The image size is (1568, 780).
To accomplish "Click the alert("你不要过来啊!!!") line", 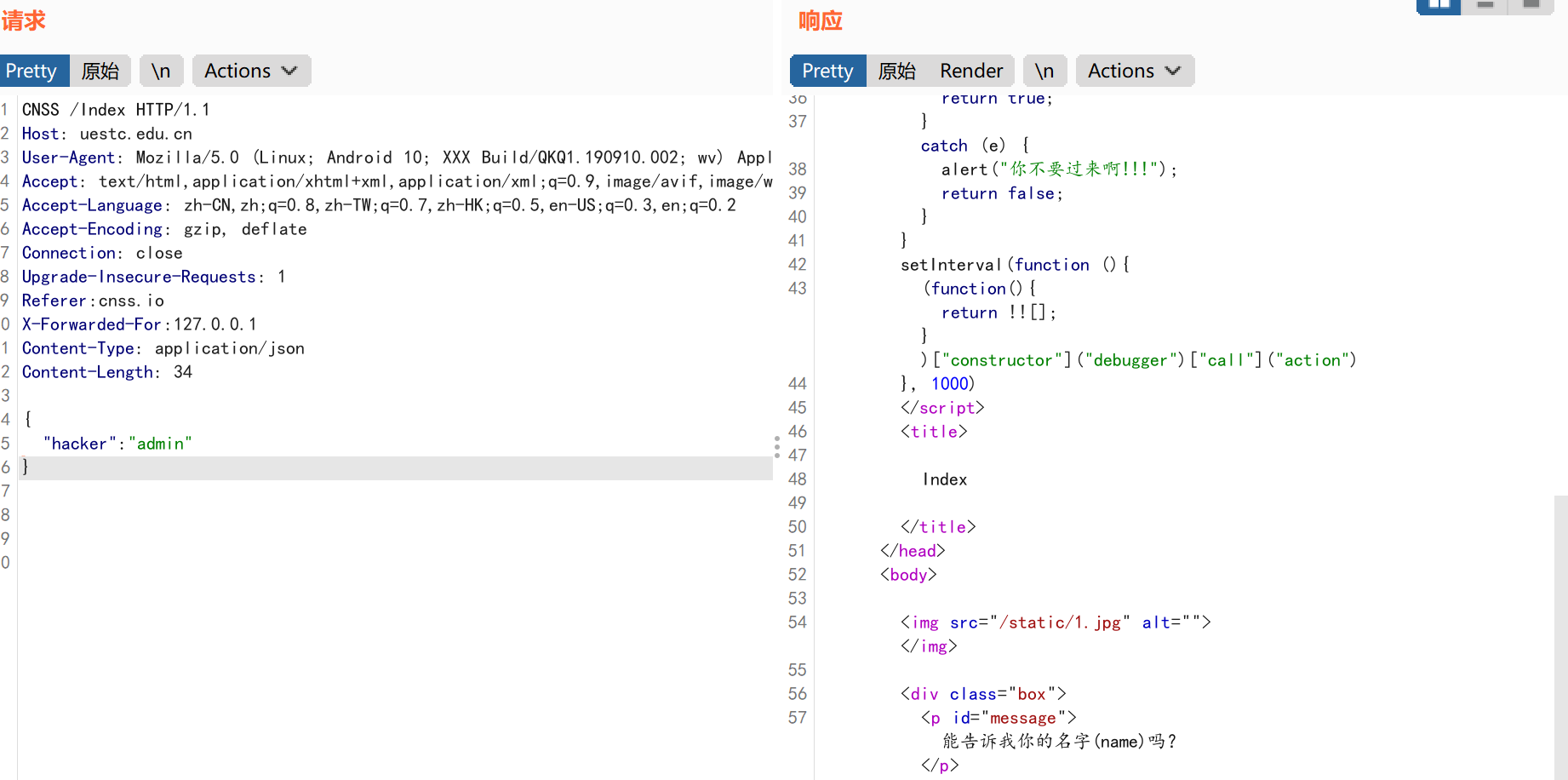I will click(1060, 169).
